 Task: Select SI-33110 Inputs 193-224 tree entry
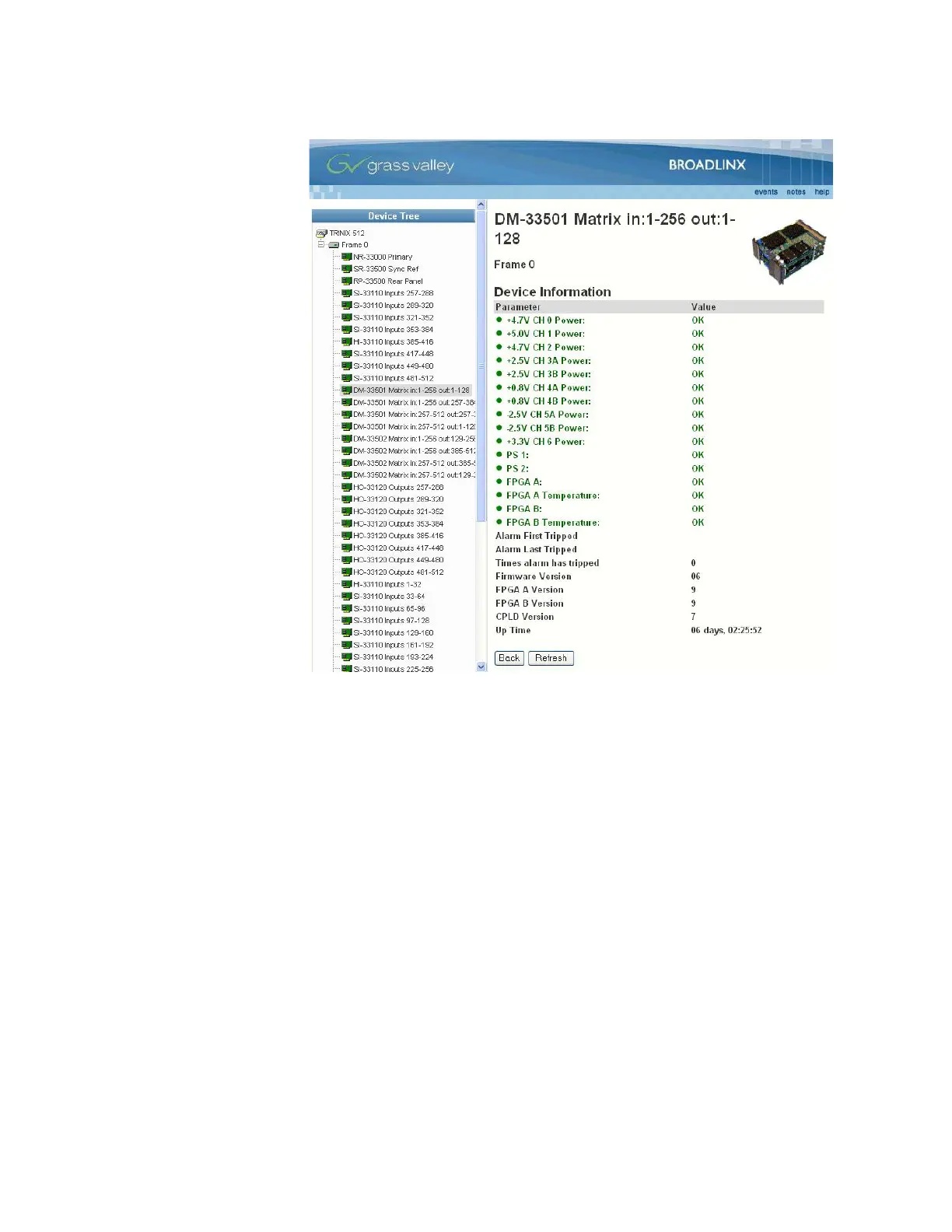click(x=394, y=657)
